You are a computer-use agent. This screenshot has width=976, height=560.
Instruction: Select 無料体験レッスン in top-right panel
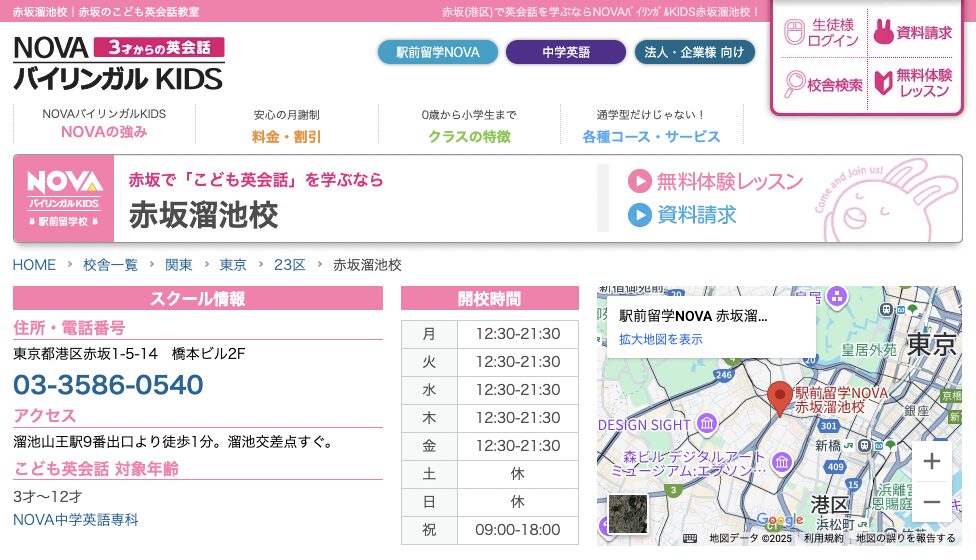coord(913,83)
